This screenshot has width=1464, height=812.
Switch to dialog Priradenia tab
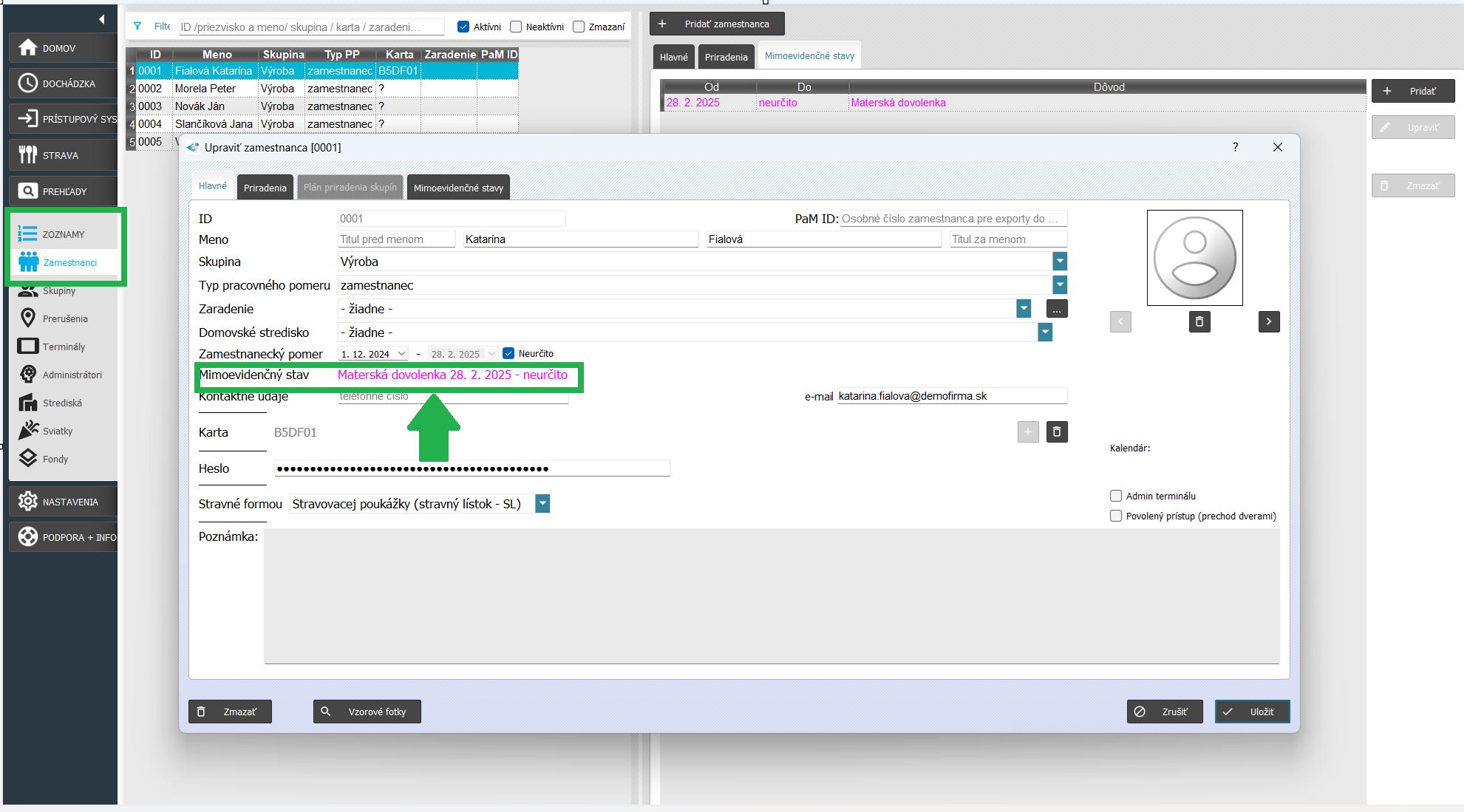(x=265, y=188)
